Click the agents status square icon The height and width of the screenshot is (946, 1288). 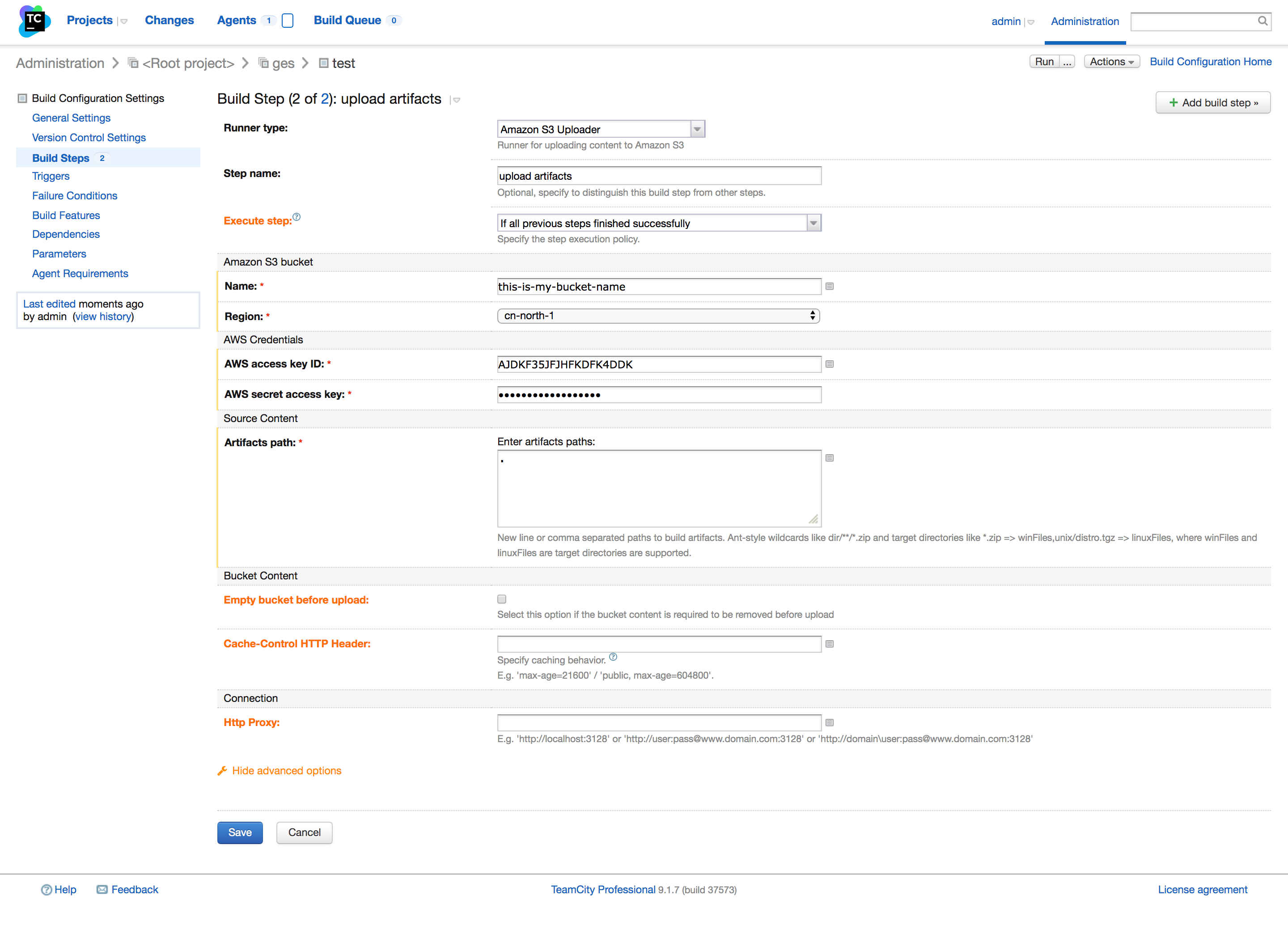tap(288, 21)
